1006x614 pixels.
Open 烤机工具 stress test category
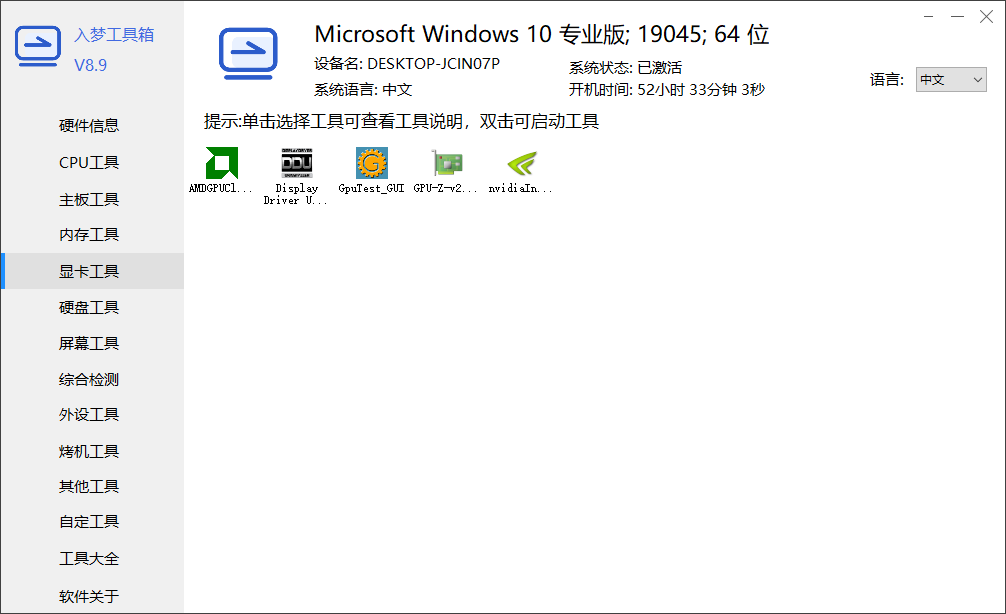[x=89, y=452]
